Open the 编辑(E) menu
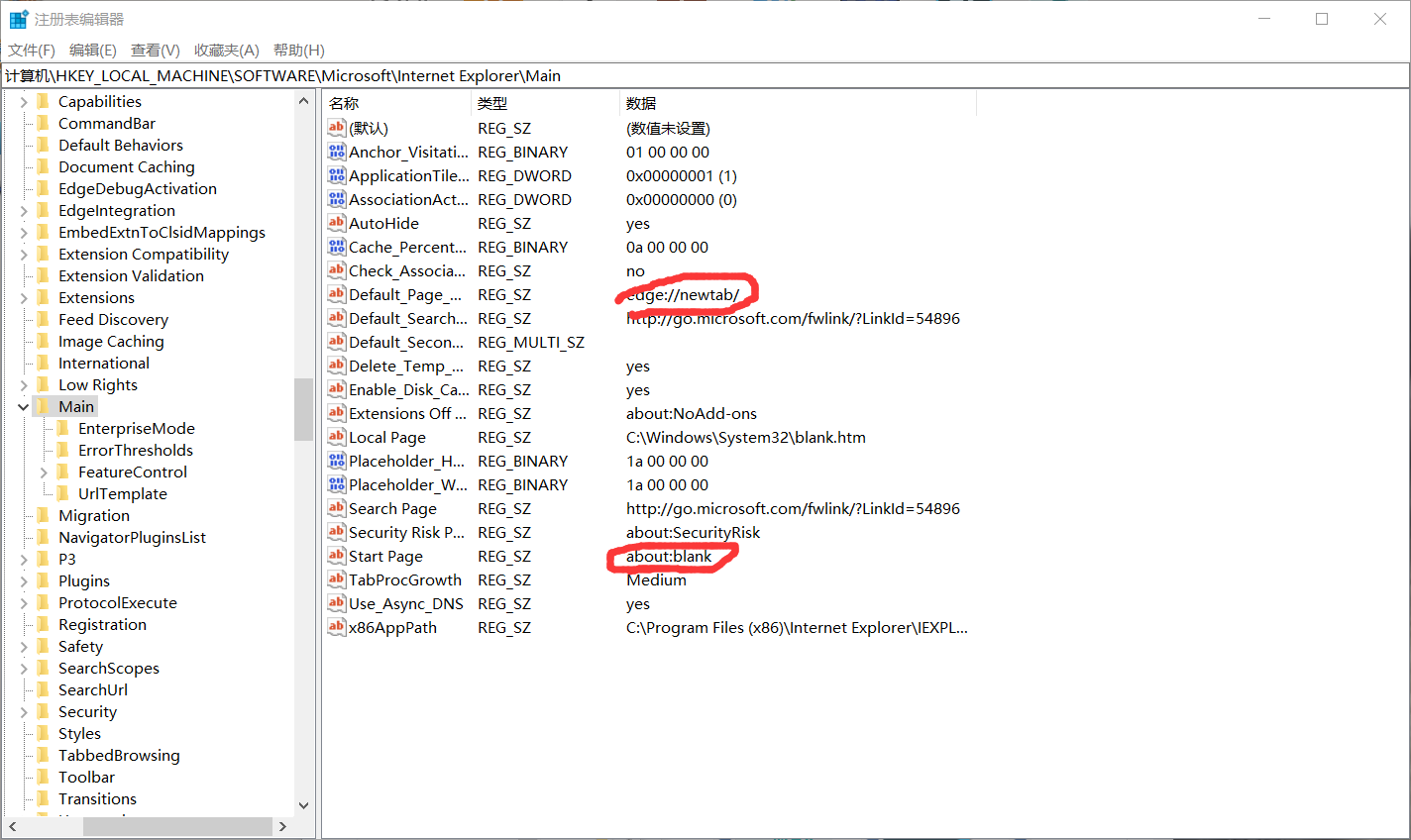This screenshot has height=840, width=1411. tap(93, 50)
